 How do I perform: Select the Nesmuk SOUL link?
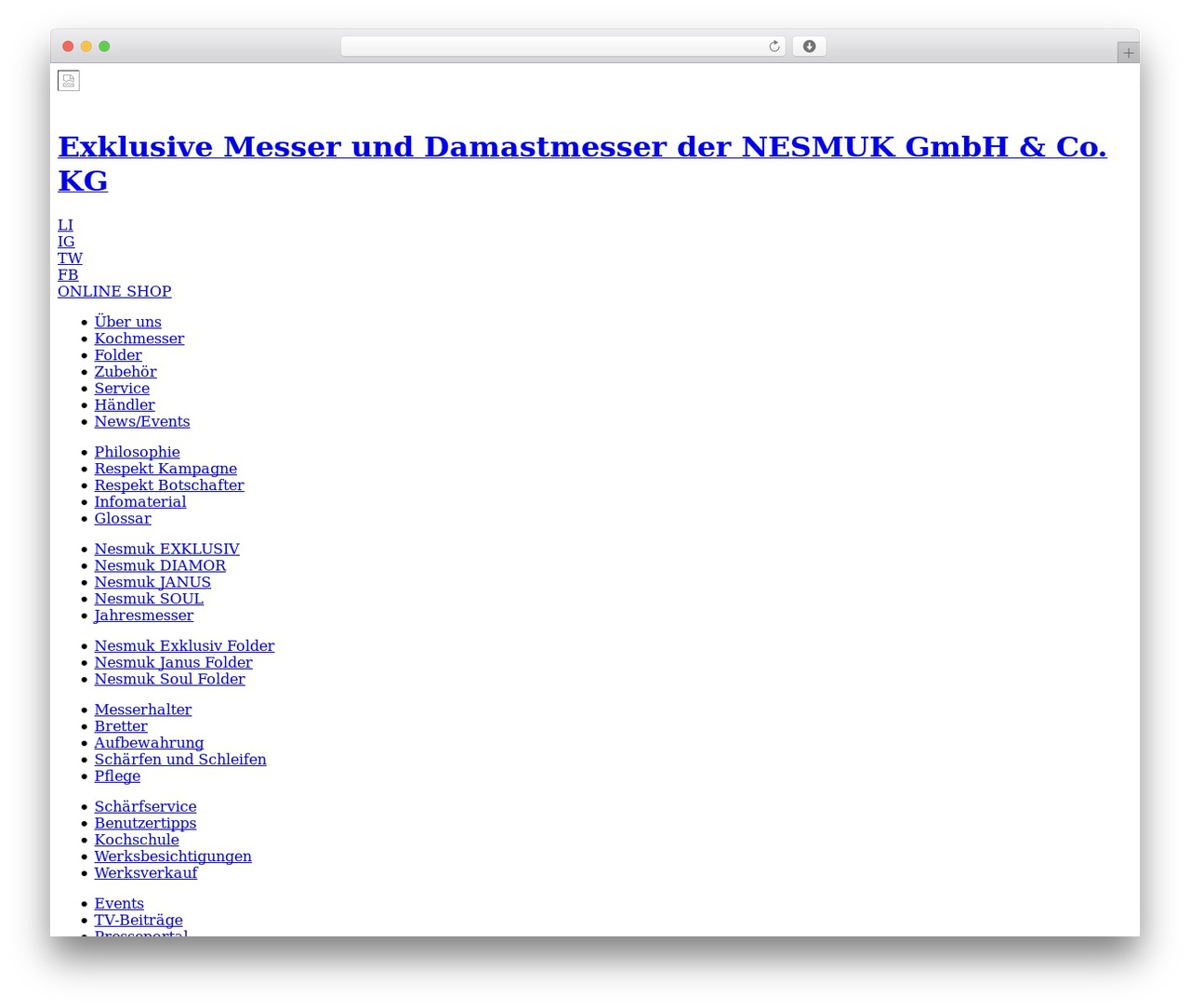[149, 600]
